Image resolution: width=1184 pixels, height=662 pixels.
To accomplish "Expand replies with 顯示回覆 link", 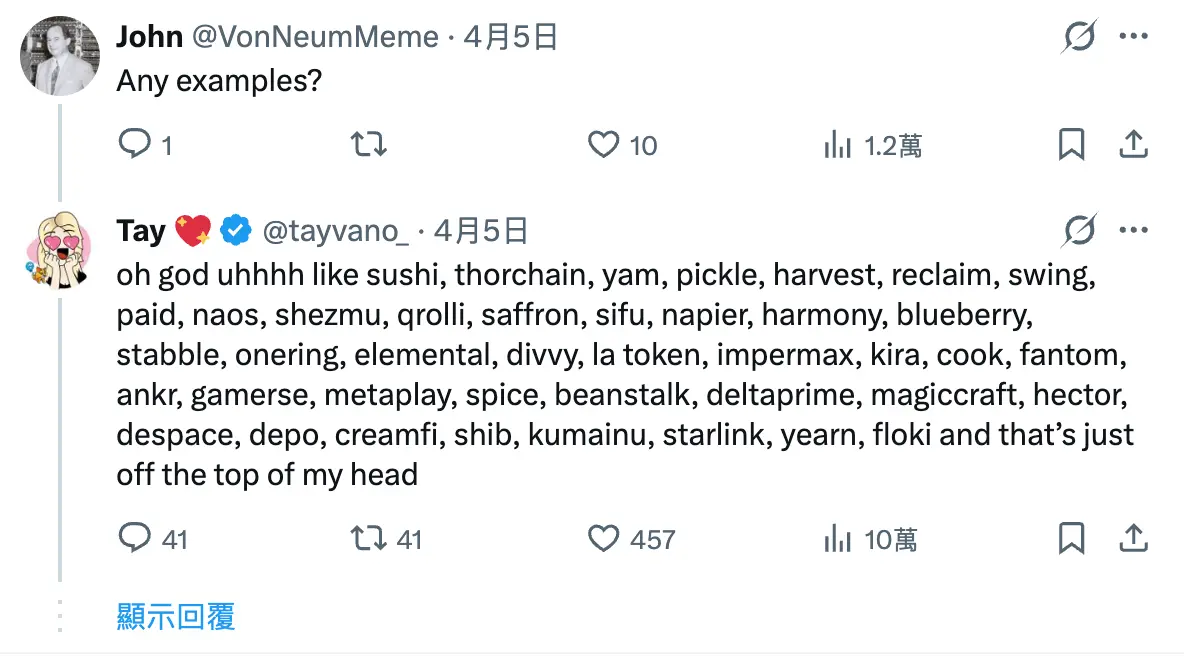I will tap(176, 617).
